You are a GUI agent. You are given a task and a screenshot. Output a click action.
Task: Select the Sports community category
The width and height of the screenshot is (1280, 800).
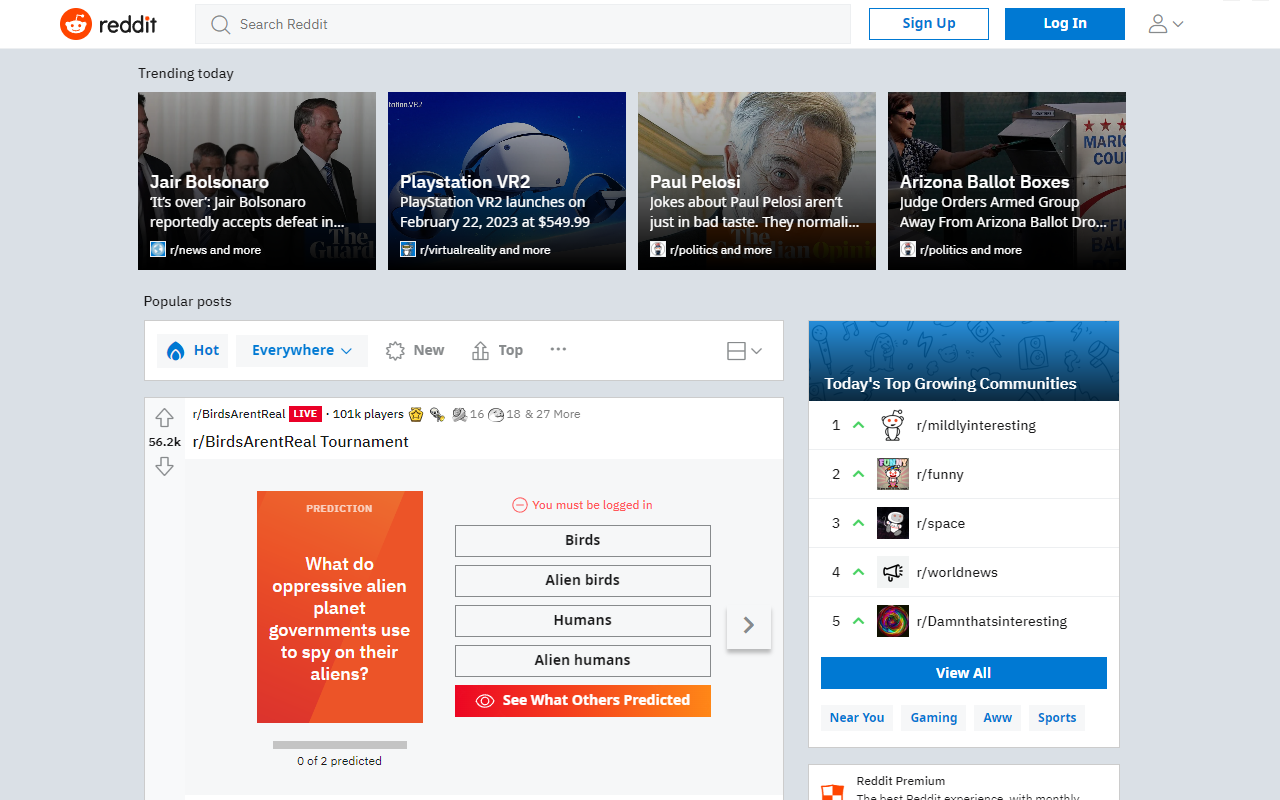point(1057,718)
